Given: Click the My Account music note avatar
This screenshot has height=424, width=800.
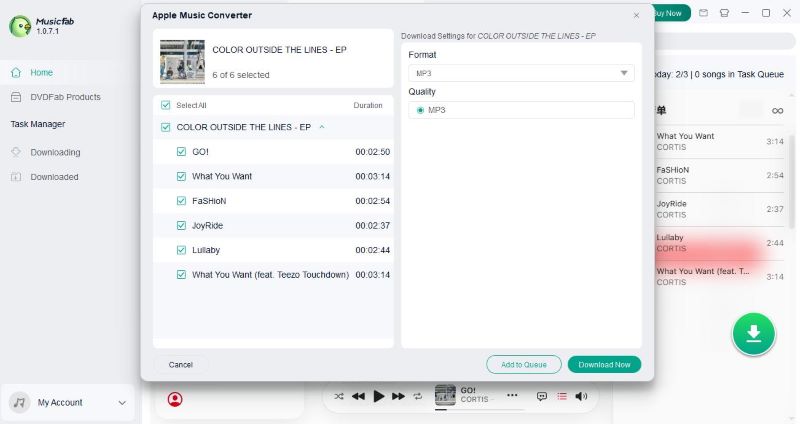Looking at the screenshot, I should [x=19, y=403].
